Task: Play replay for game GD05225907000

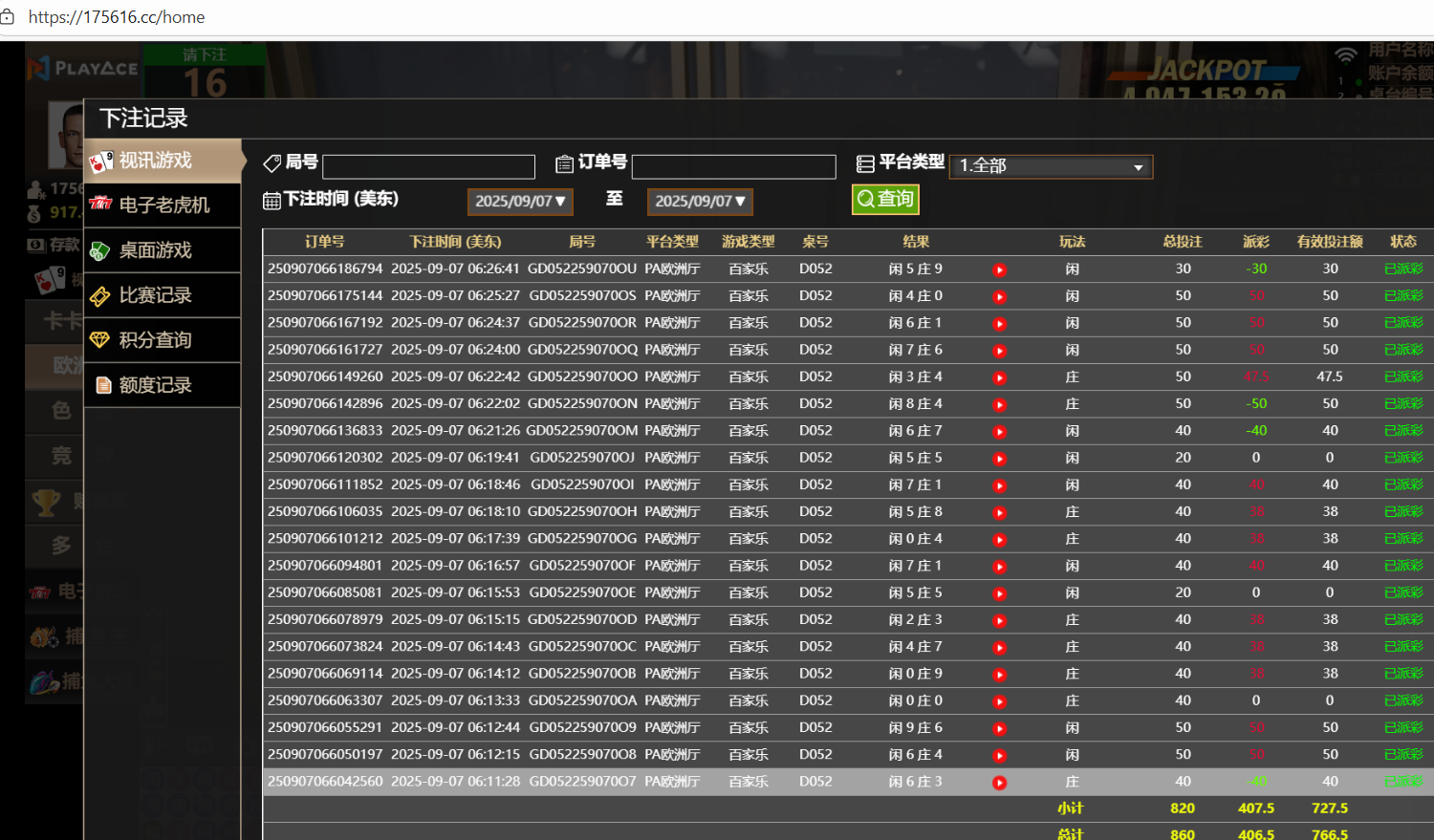Action: 999,377
